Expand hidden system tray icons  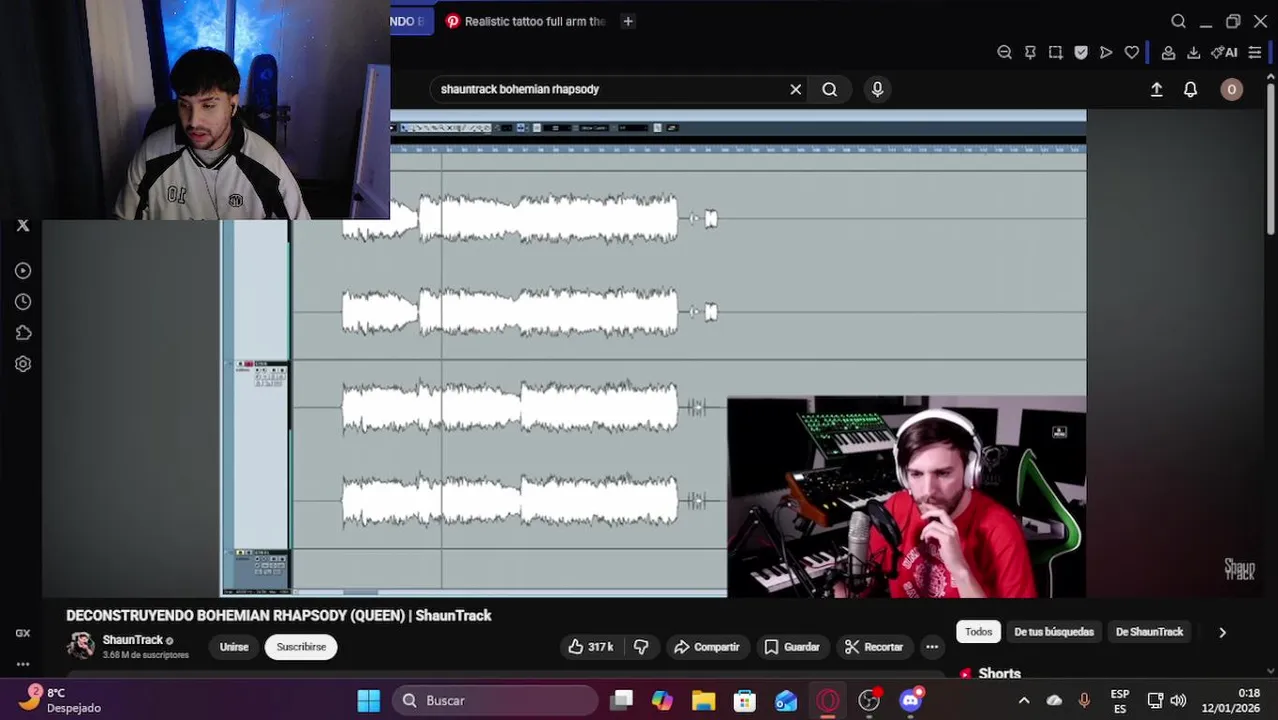[x=1023, y=701]
